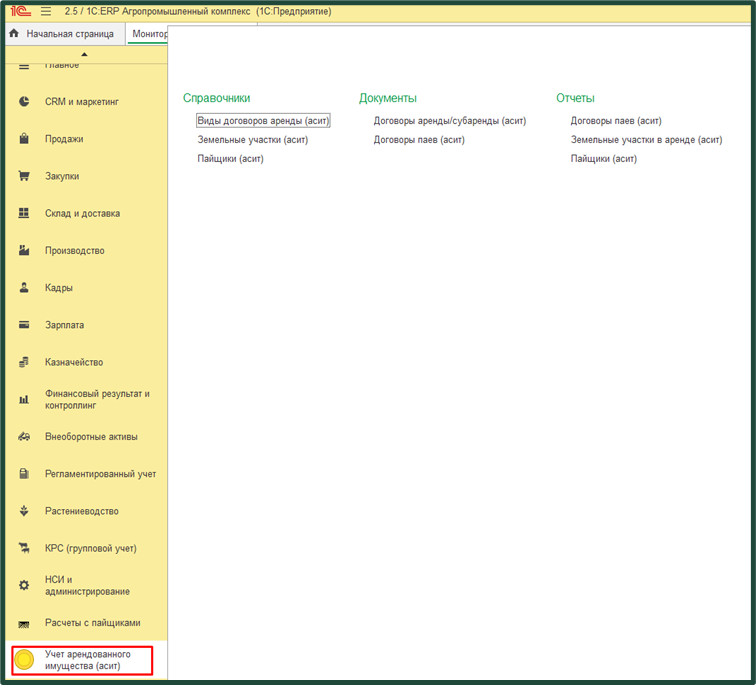
Task: Open the Зарплата section
Action: 65,325
